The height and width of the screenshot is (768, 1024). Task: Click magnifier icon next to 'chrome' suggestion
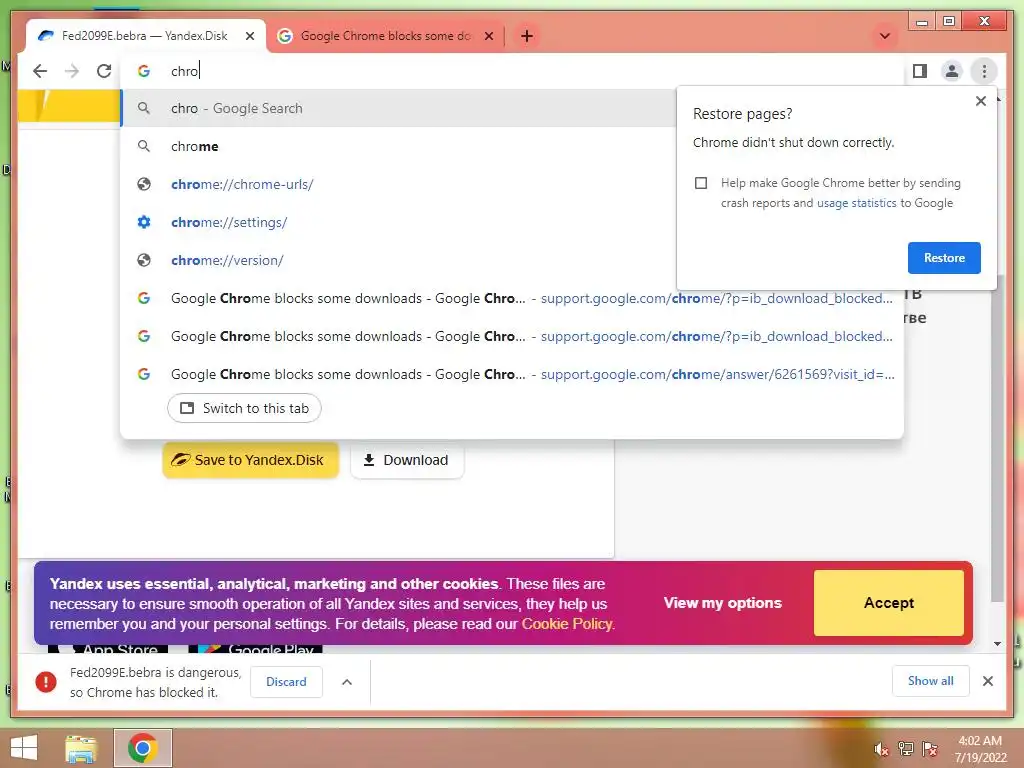point(144,146)
